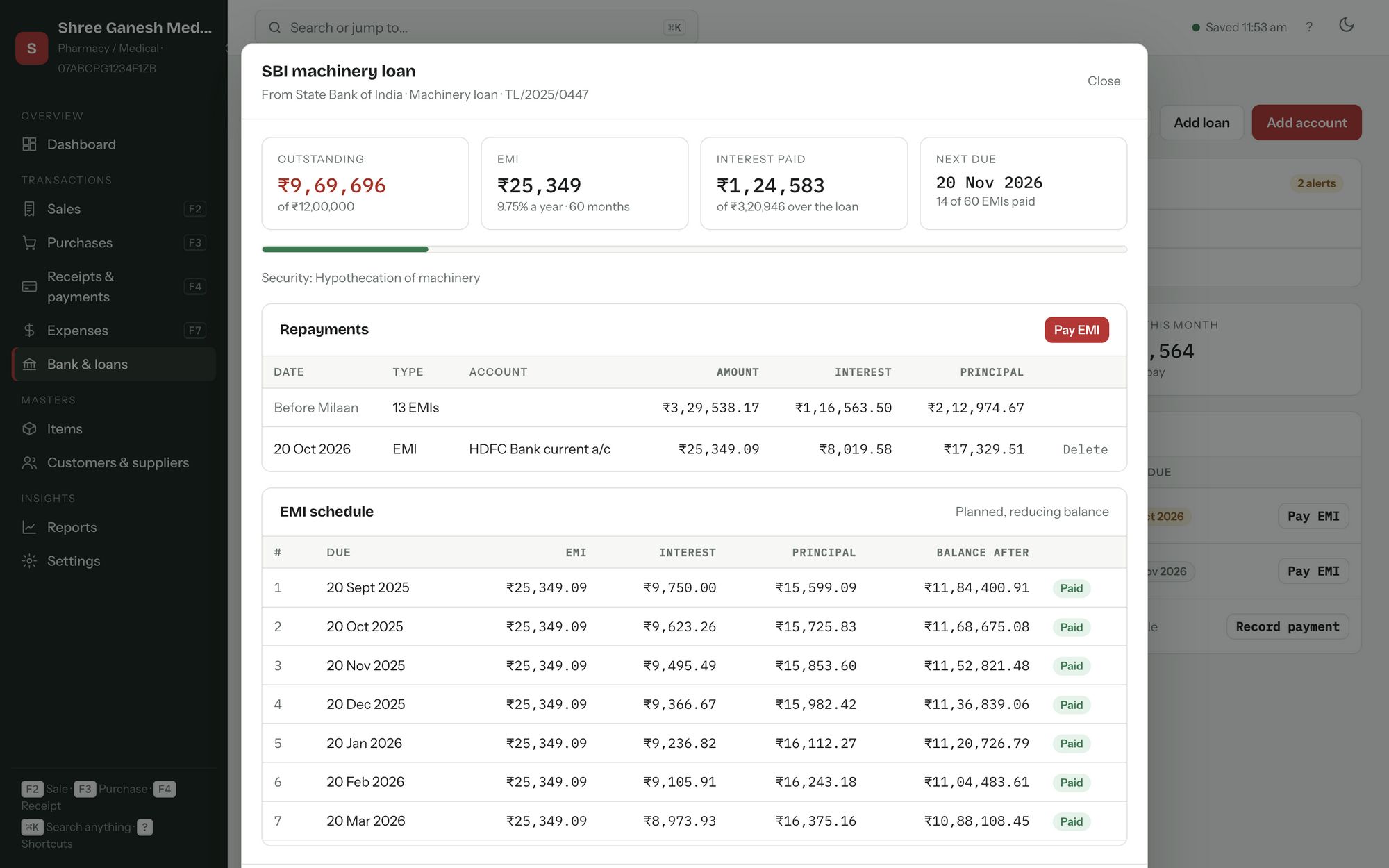
Task: Click the Paid badge for 20 Dec 2025
Action: click(1072, 705)
